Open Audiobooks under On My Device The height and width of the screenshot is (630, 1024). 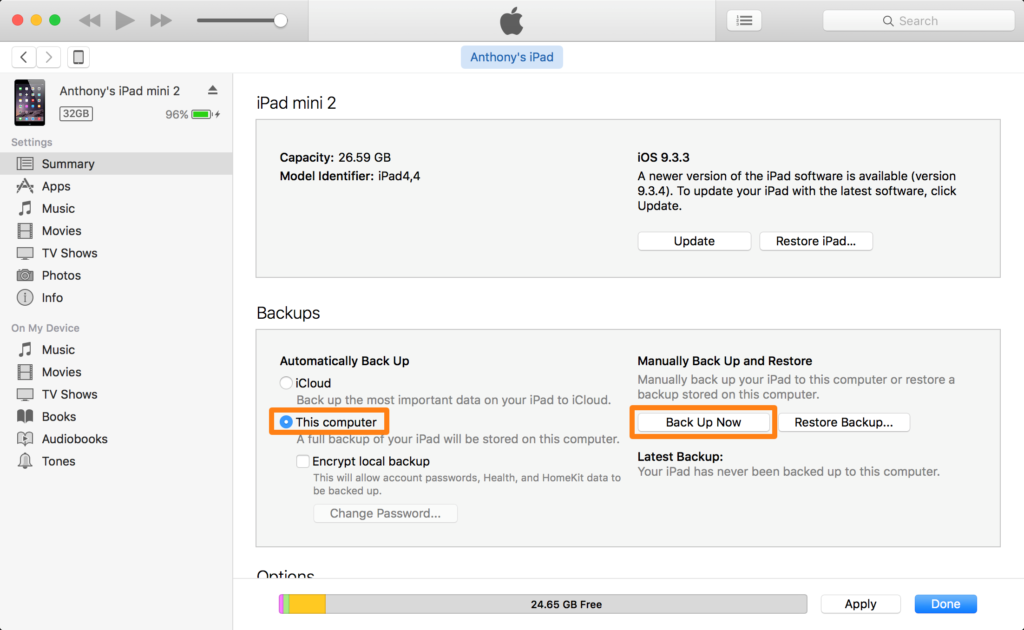(74, 439)
